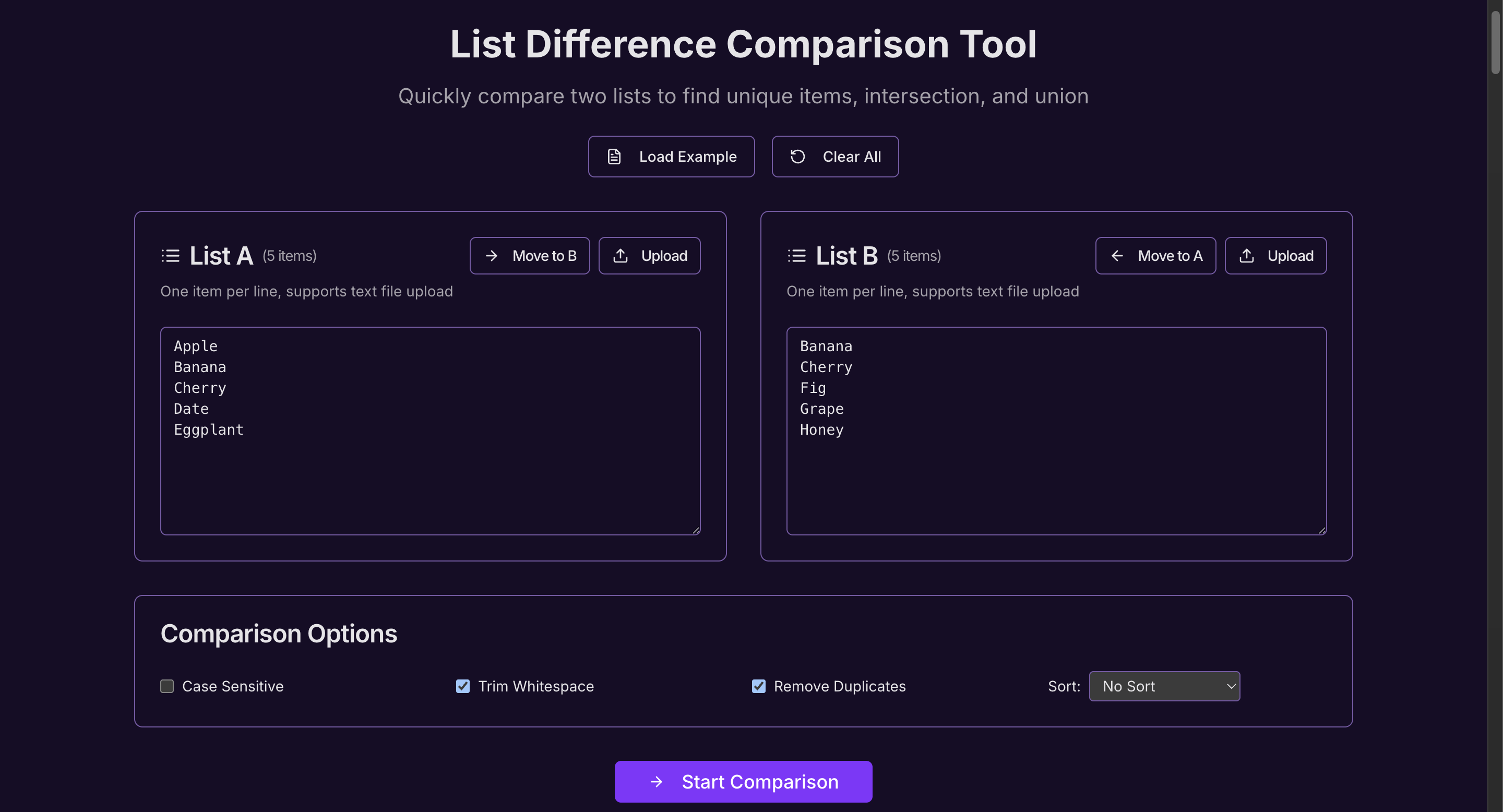Image resolution: width=1503 pixels, height=812 pixels.
Task: Click List B's upload icon
Action: (1246, 256)
